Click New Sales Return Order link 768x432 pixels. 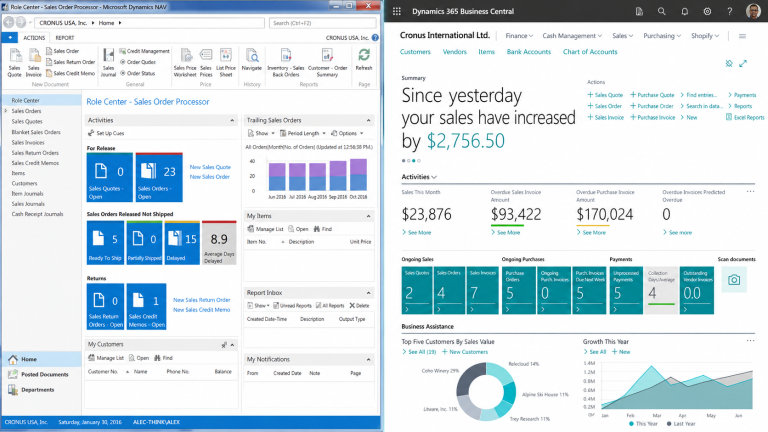[x=202, y=300]
